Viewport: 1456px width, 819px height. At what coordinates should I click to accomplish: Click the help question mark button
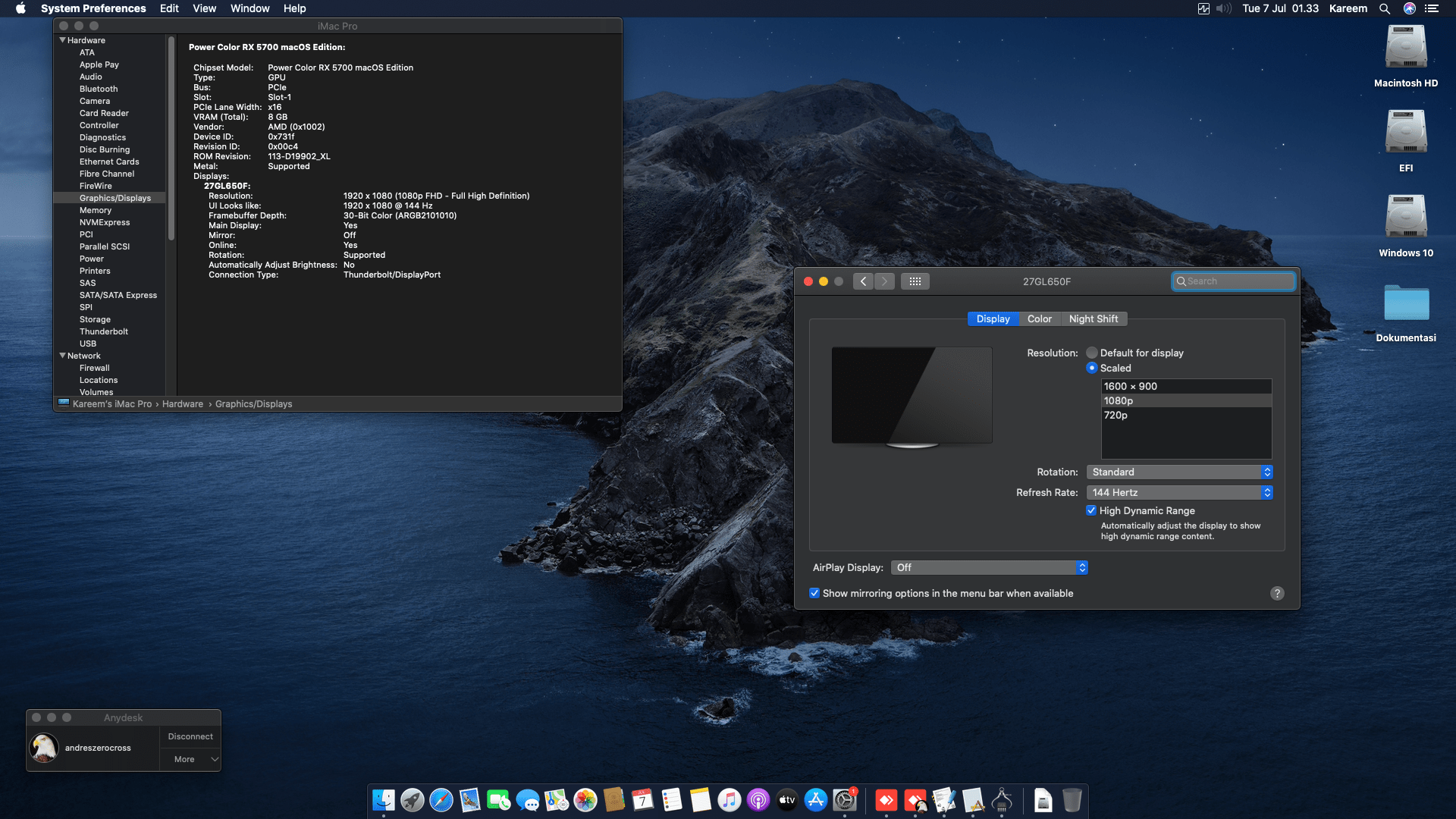[x=1277, y=593]
